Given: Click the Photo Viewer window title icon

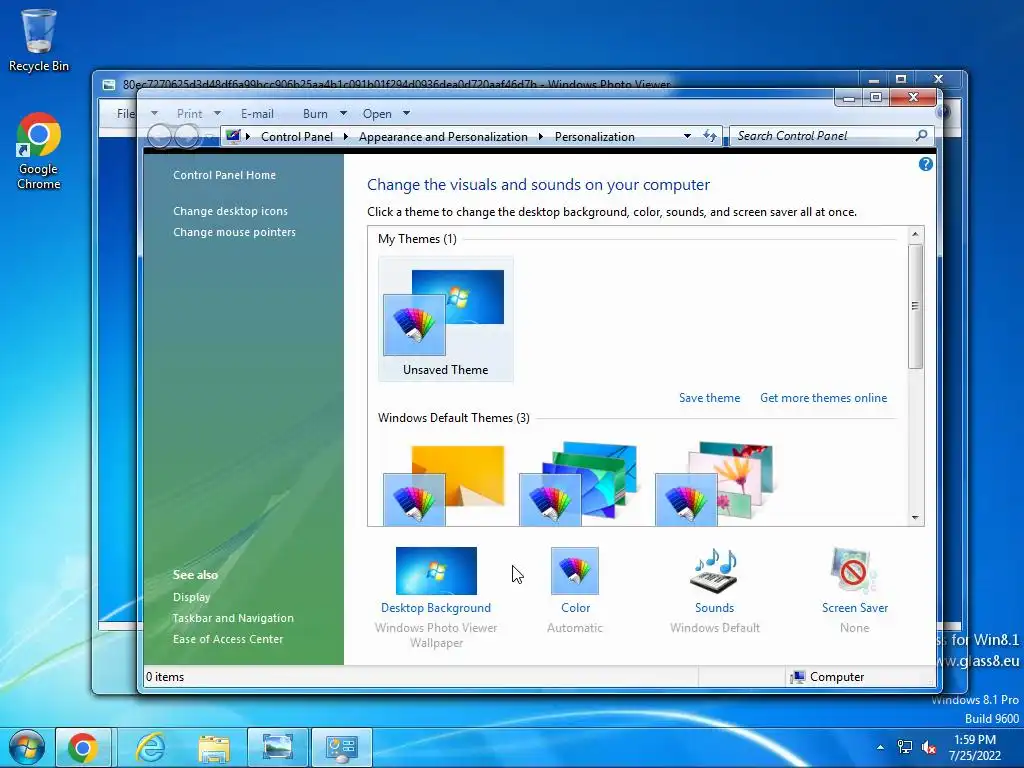Looking at the screenshot, I should 109,85.
